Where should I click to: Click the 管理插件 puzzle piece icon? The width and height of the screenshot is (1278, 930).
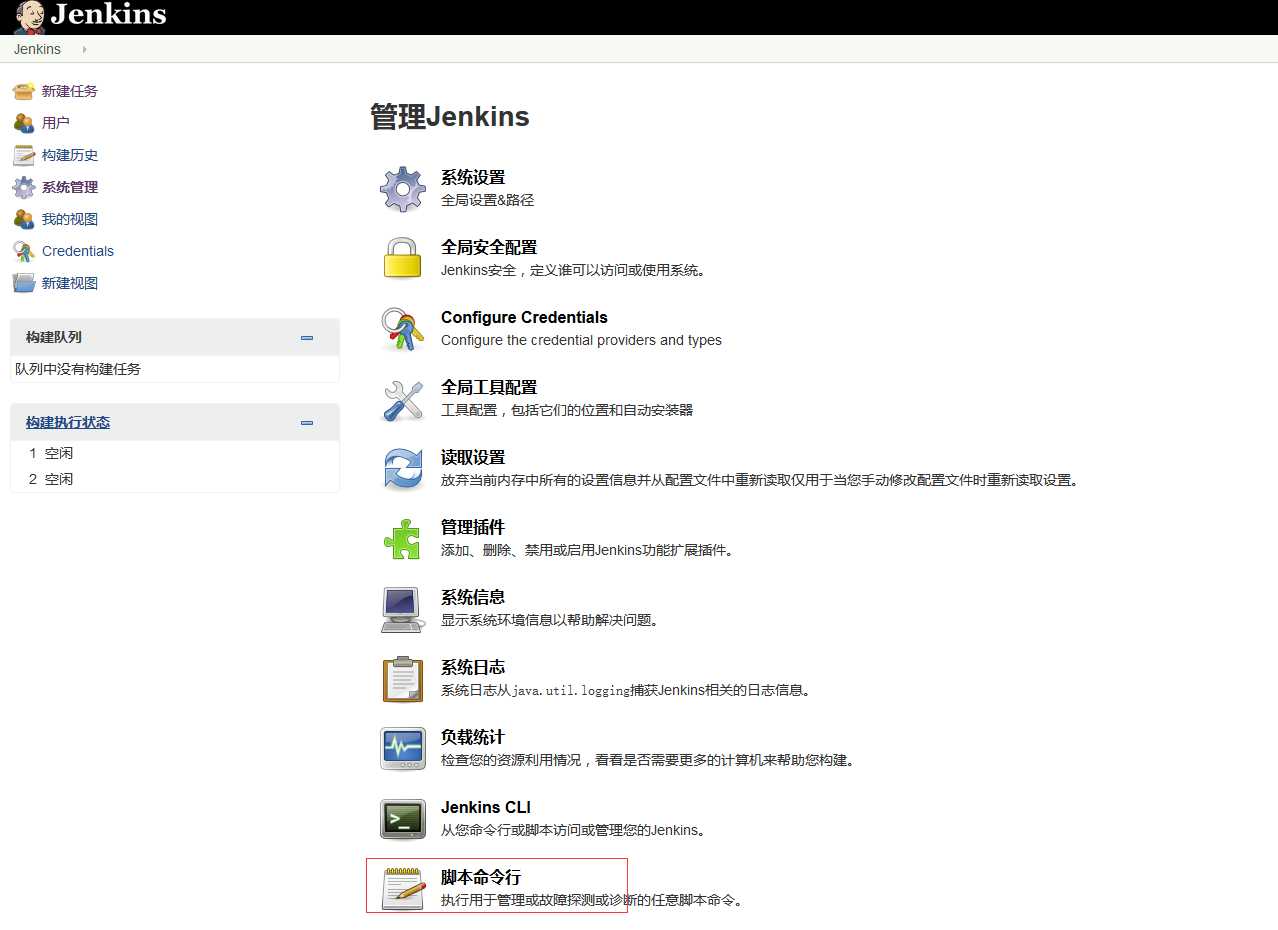403,539
